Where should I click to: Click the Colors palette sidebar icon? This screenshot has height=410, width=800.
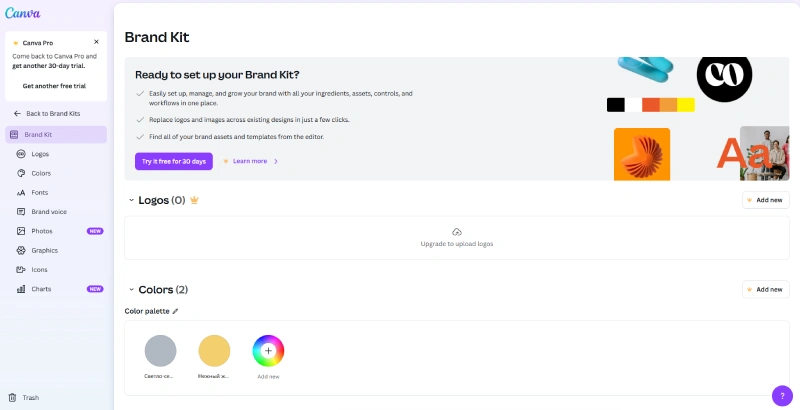coord(21,173)
